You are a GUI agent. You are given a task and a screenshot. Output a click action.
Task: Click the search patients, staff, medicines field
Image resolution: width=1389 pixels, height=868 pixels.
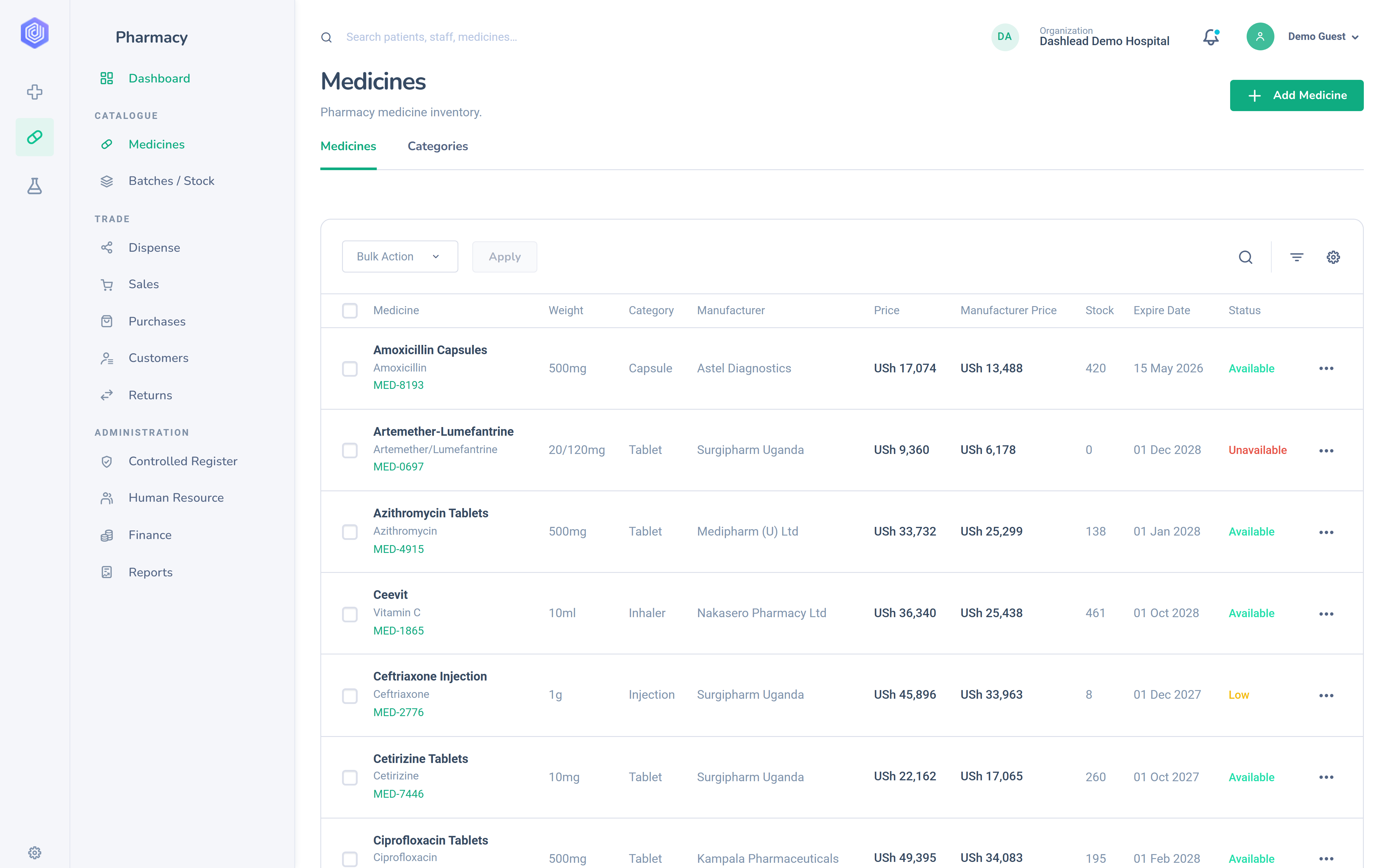(x=431, y=37)
